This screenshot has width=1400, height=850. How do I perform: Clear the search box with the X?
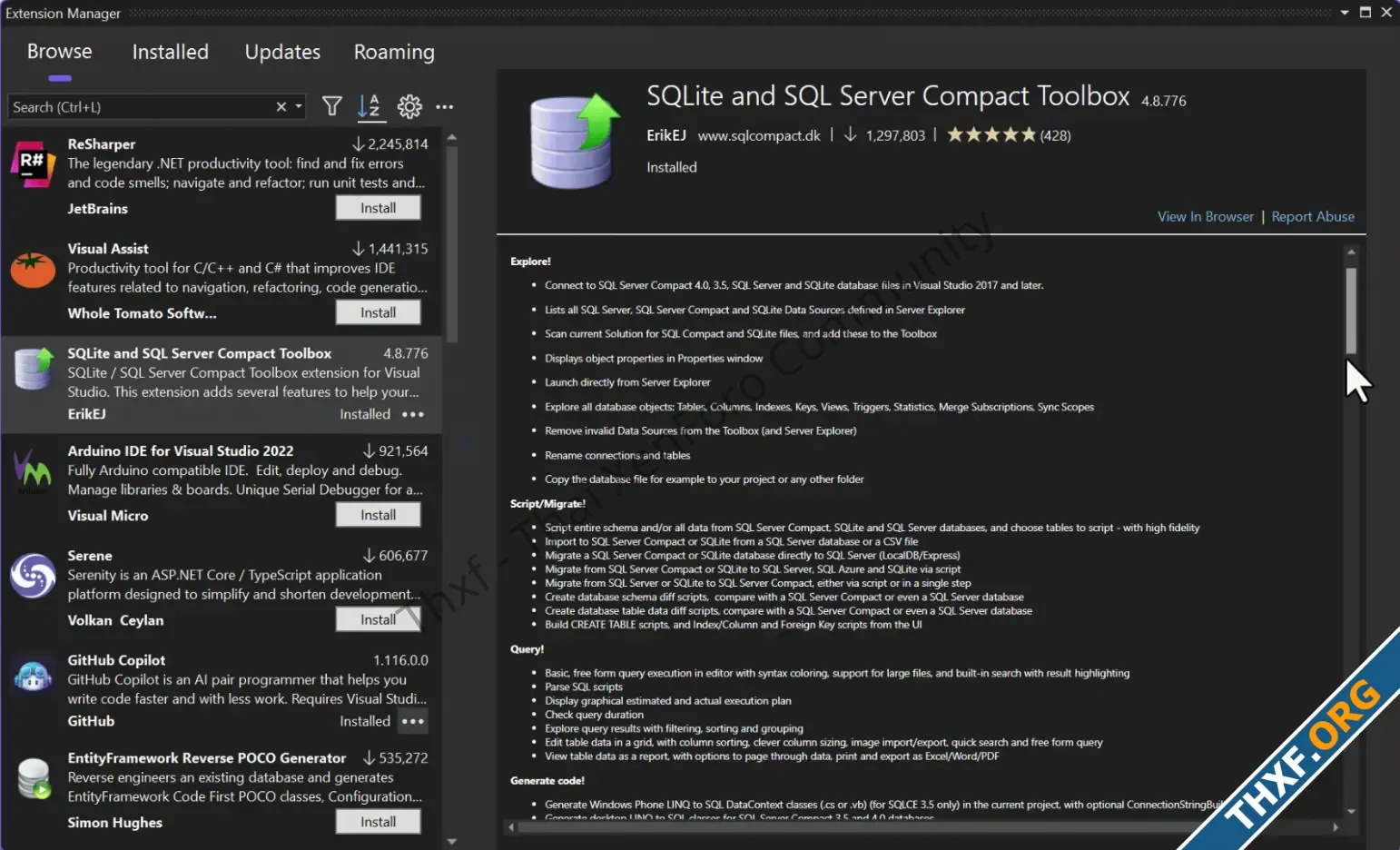click(281, 107)
